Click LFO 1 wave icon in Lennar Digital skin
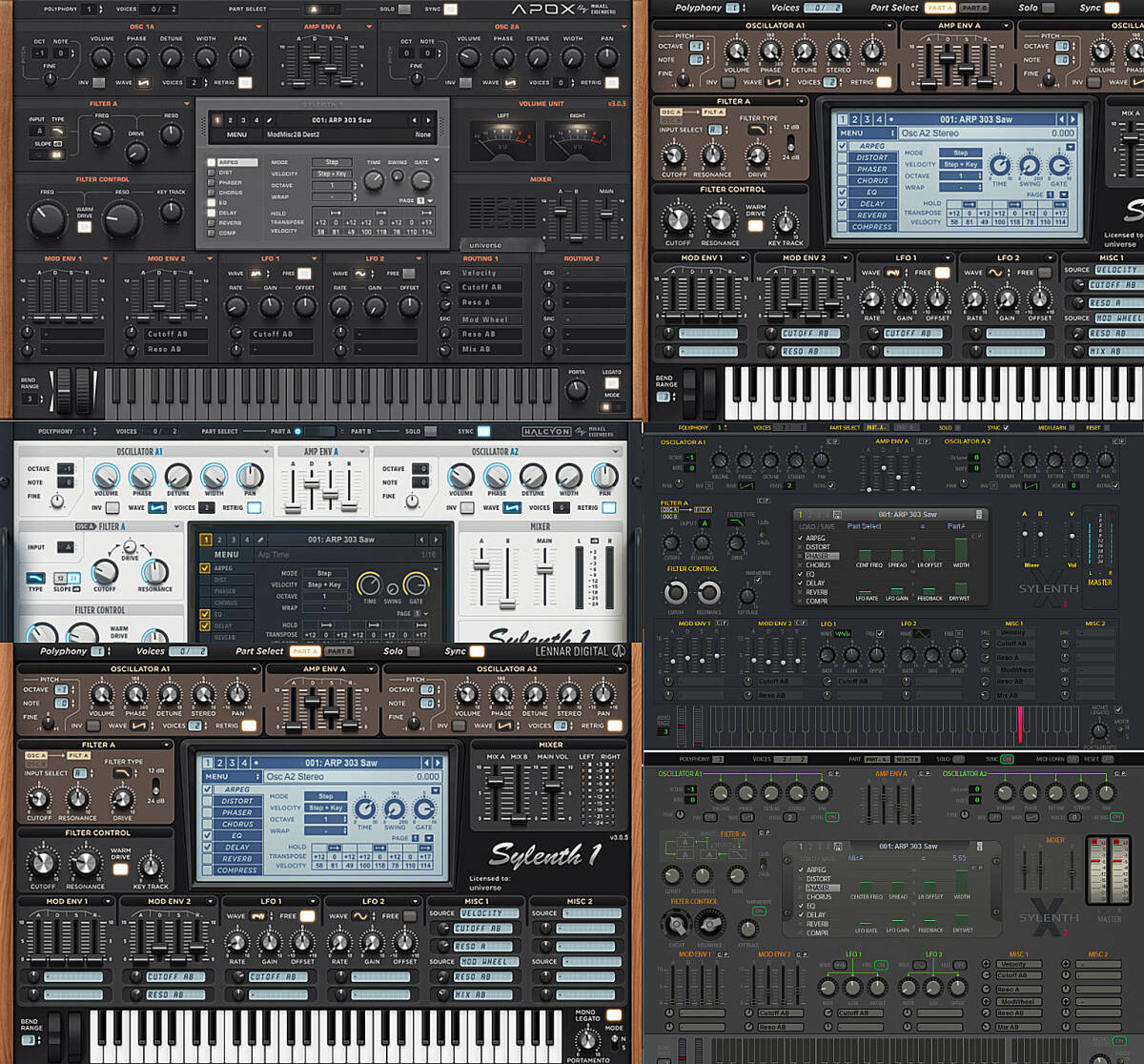This screenshot has height=1064, width=1144. click(x=257, y=916)
